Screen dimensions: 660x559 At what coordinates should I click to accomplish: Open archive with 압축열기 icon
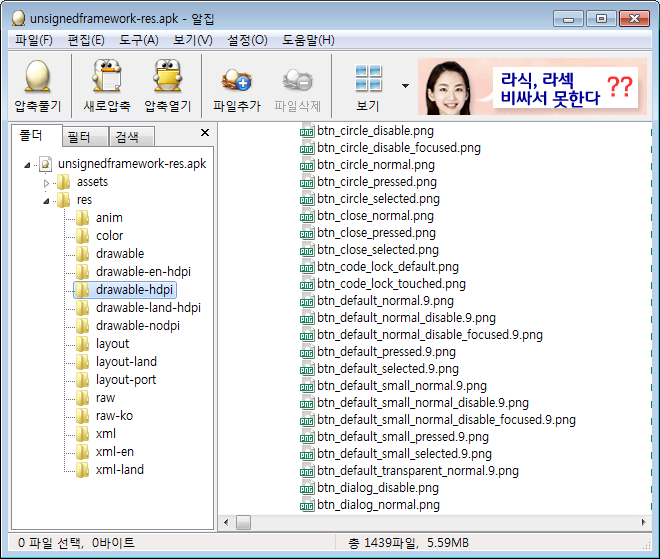point(168,76)
